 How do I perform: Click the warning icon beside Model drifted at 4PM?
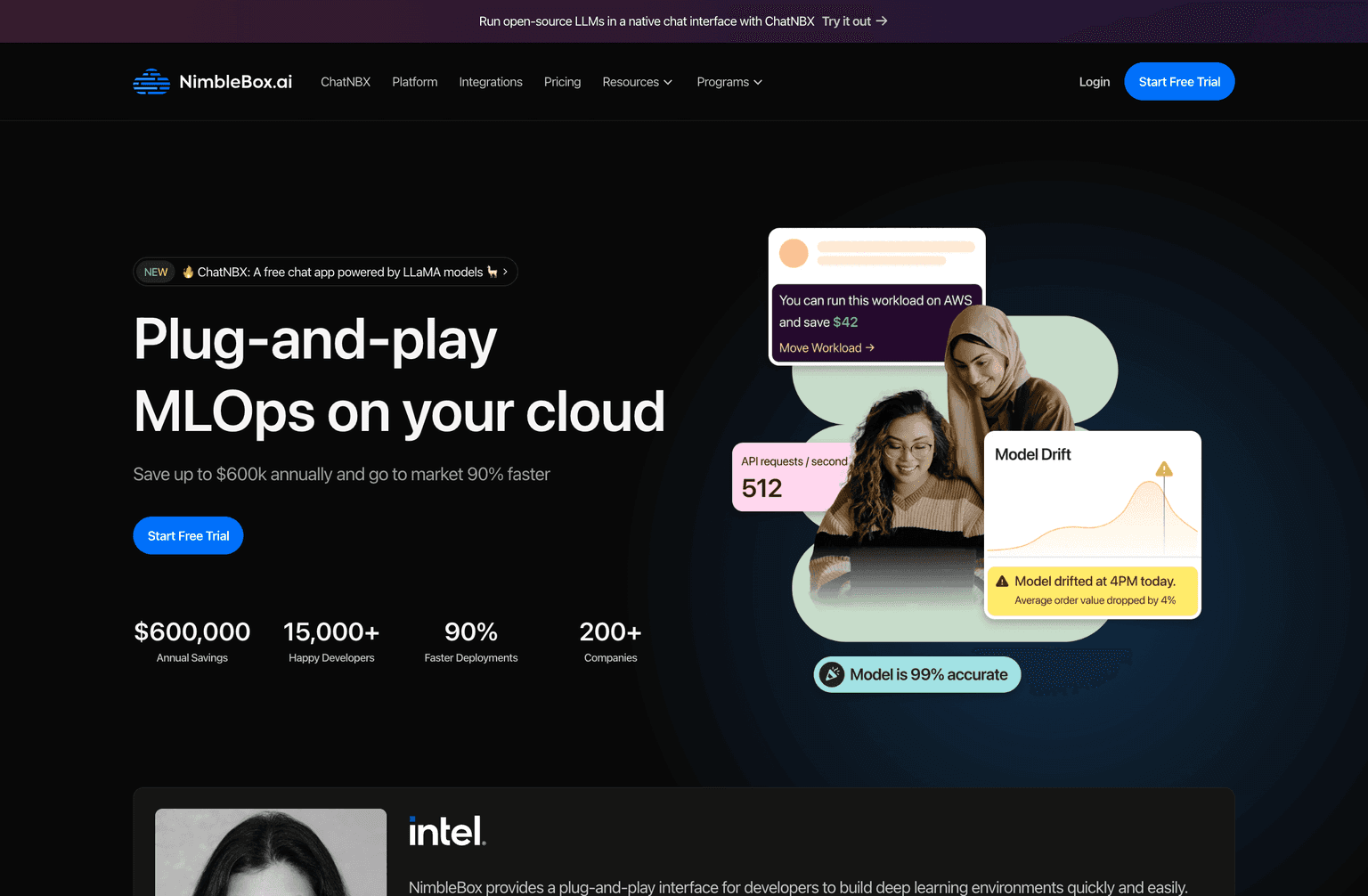(1002, 582)
